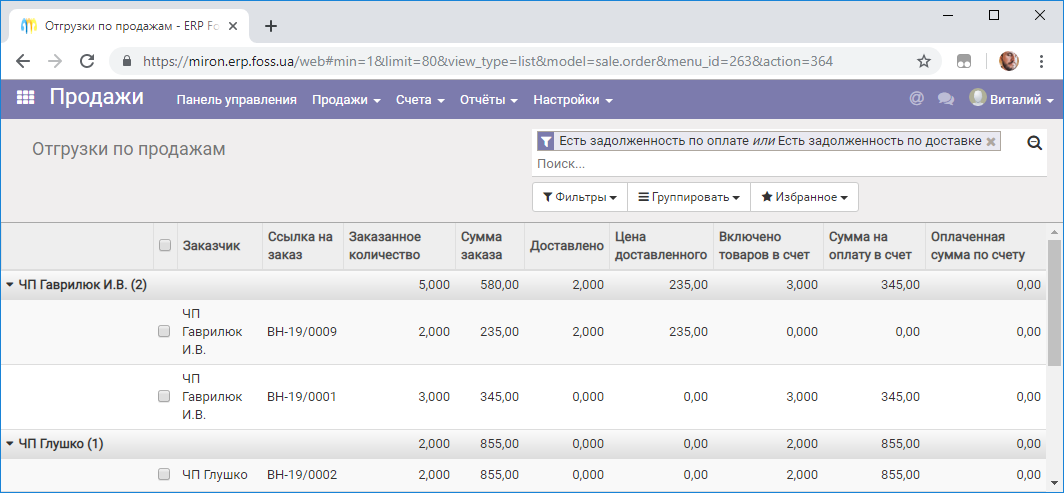Image resolution: width=1064 pixels, height=493 pixels.
Task: Sort by Заказанное количество column
Action: click(x=399, y=245)
